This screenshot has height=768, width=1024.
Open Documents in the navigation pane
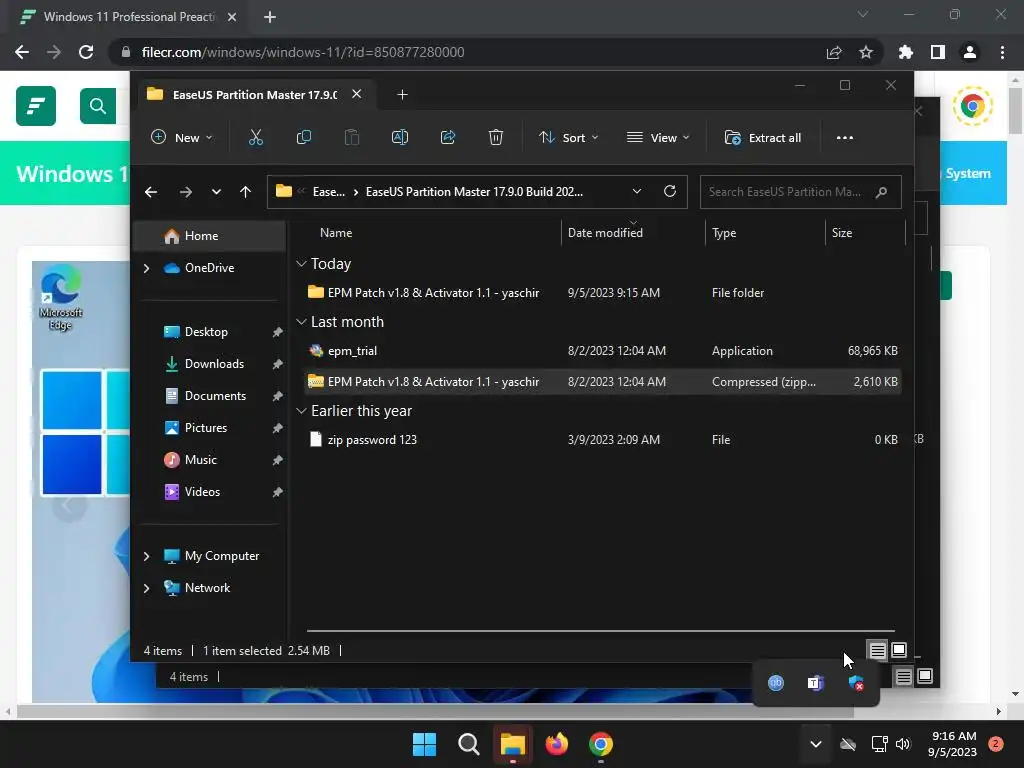pos(215,396)
